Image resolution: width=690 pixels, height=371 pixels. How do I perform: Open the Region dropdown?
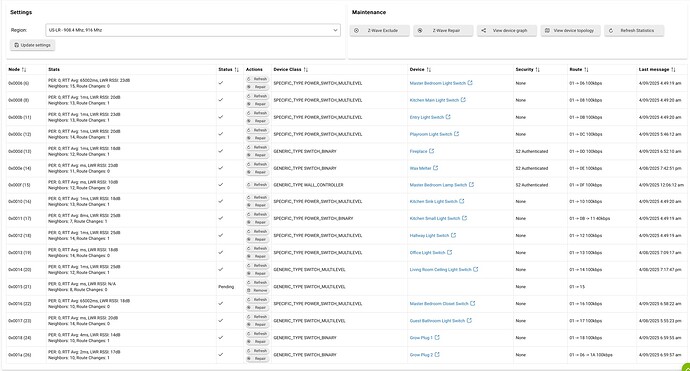[x=193, y=30]
